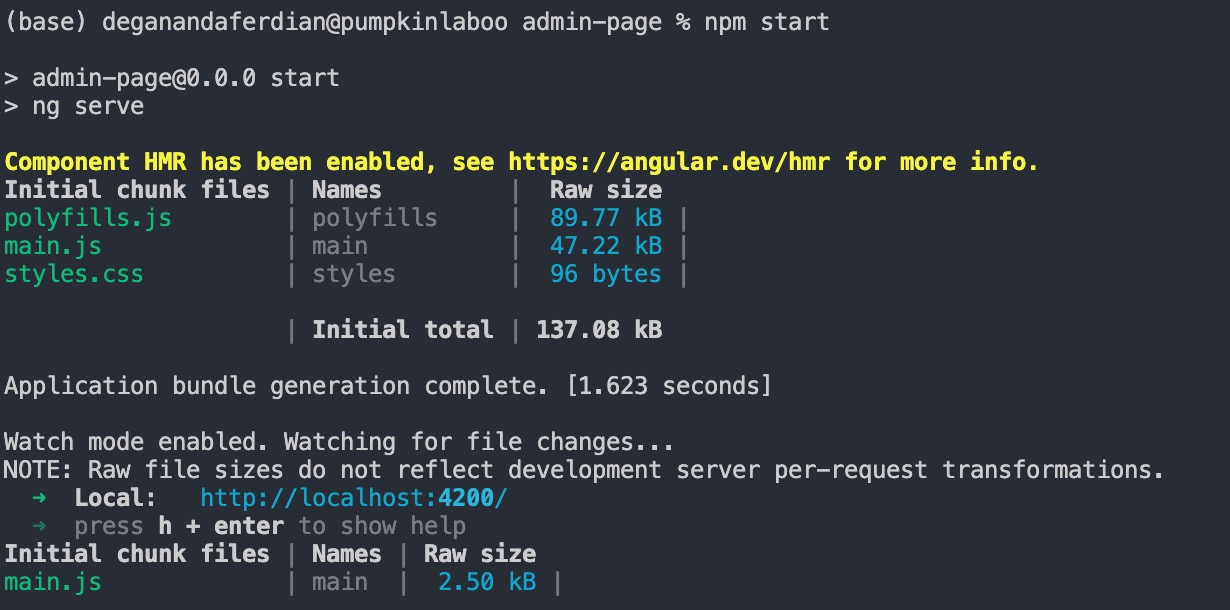Click the "Raw size" header above 89.77 kB

pos(606,190)
